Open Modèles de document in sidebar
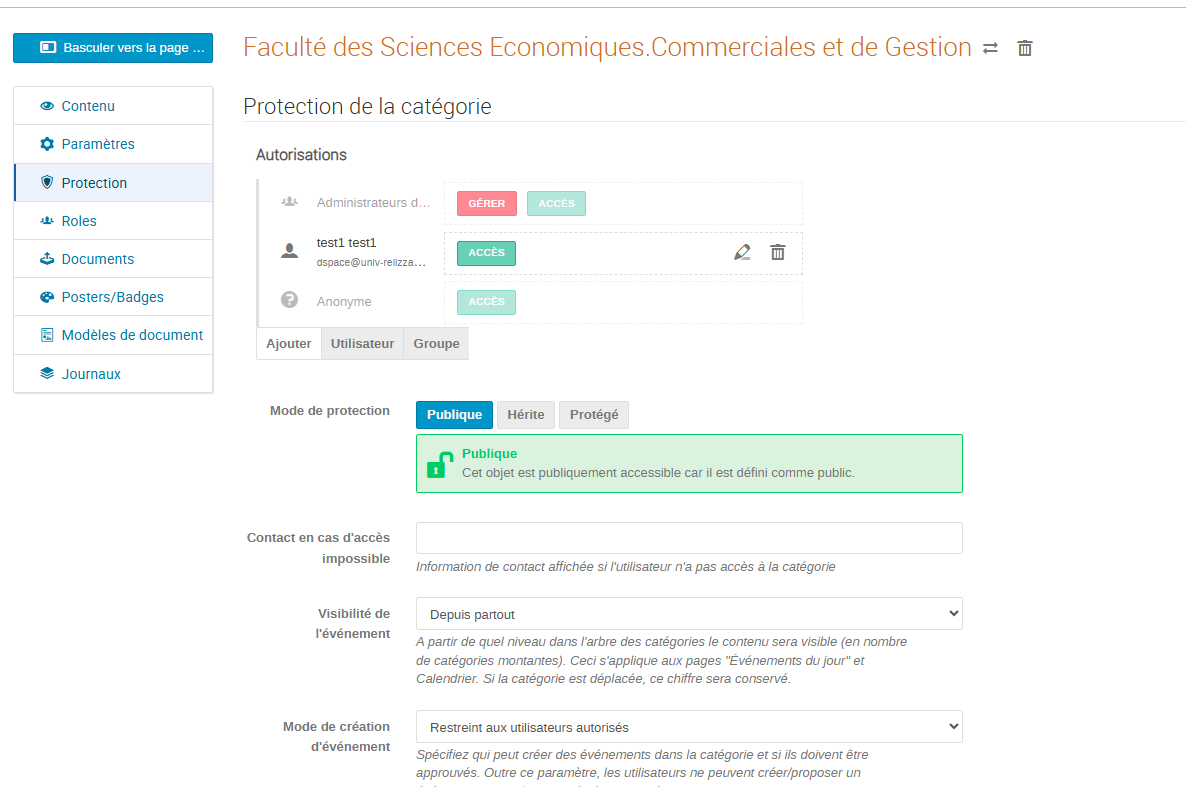The width and height of the screenshot is (1186, 787). [x=132, y=335]
